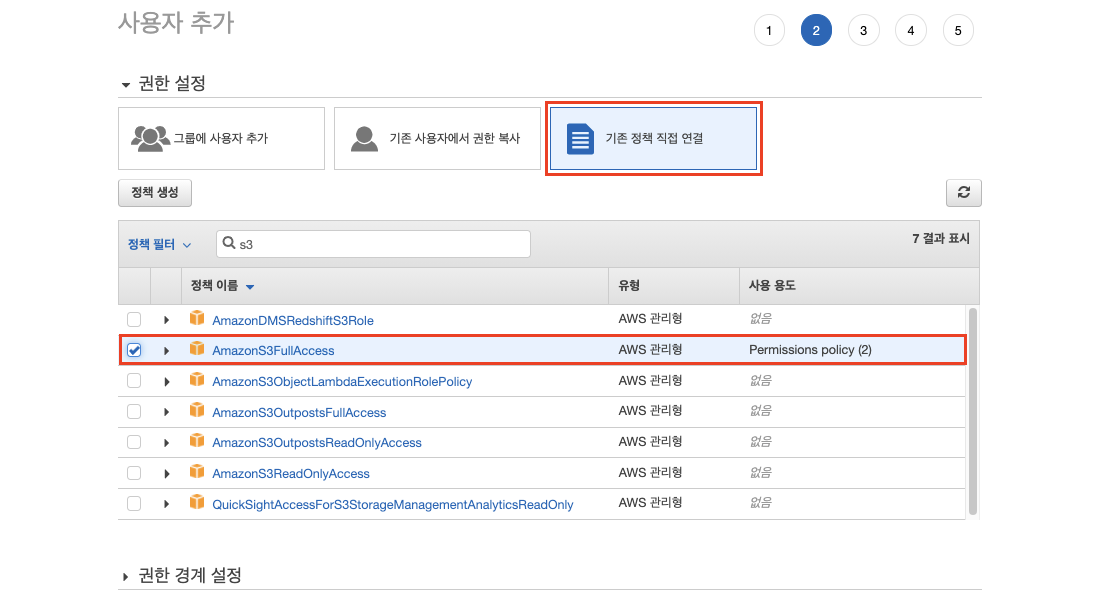Expand the 권한 경계 설정 section
Viewport: 1117px width, 608px height.
tap(125, 577)
